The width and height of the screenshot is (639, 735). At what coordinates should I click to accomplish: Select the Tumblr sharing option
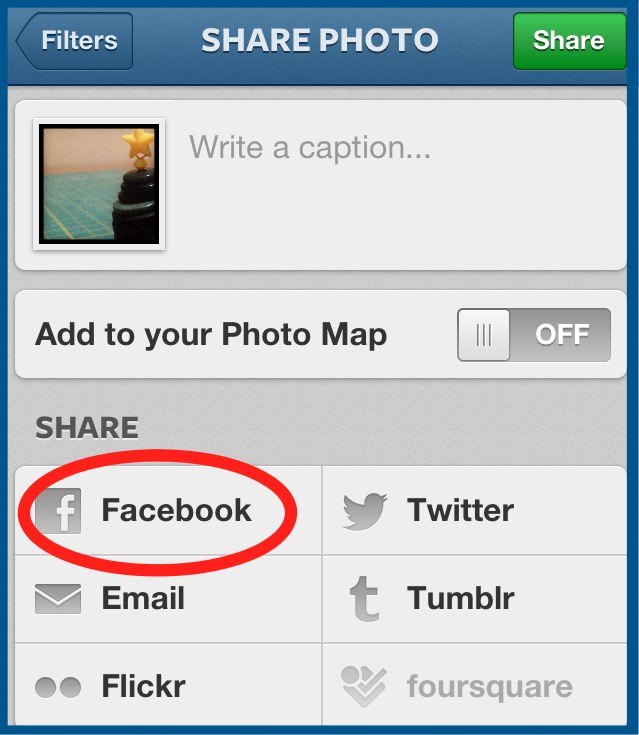pos(474,599)
